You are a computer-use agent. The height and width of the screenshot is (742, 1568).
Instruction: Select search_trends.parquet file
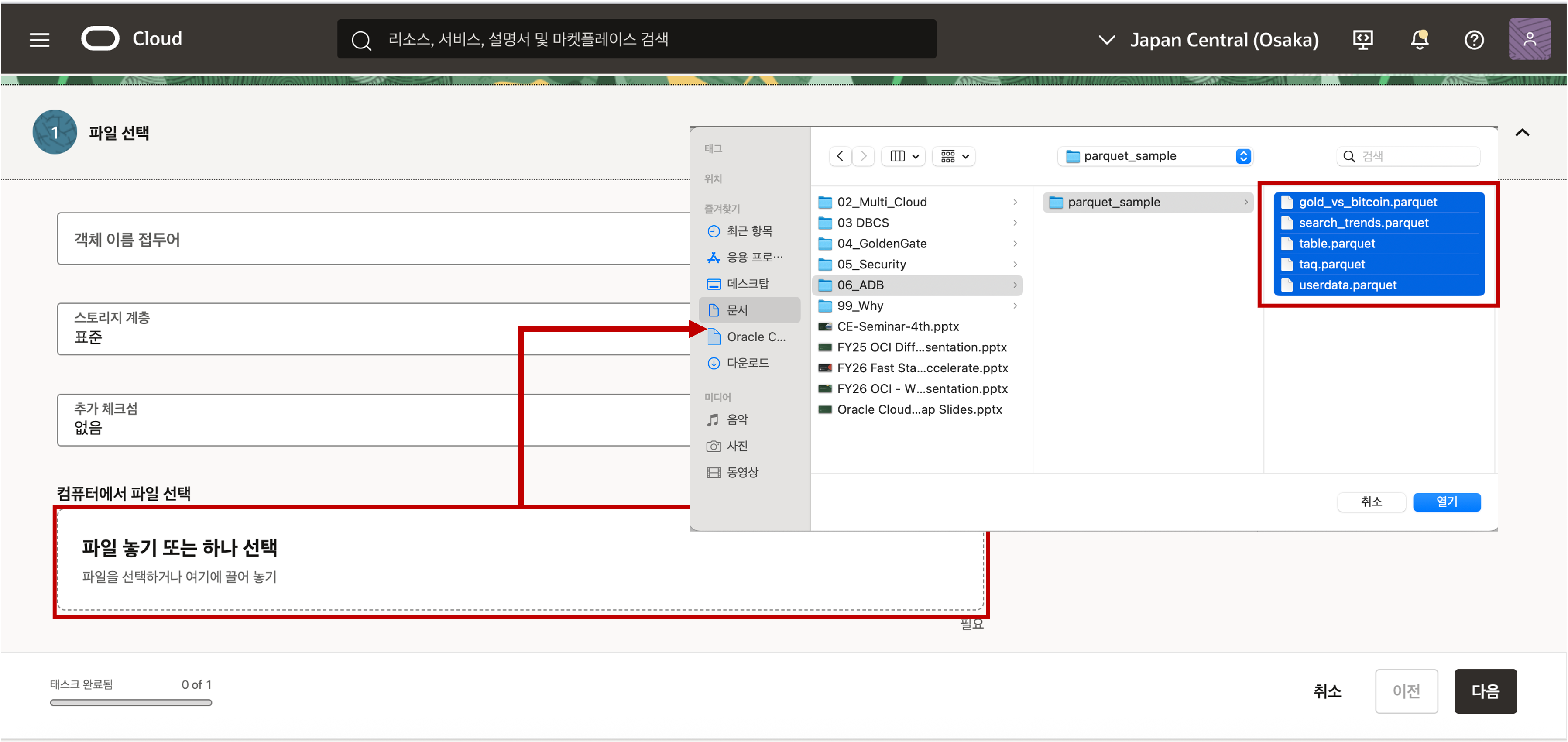pyautogui.click(x=1379, y=223)
